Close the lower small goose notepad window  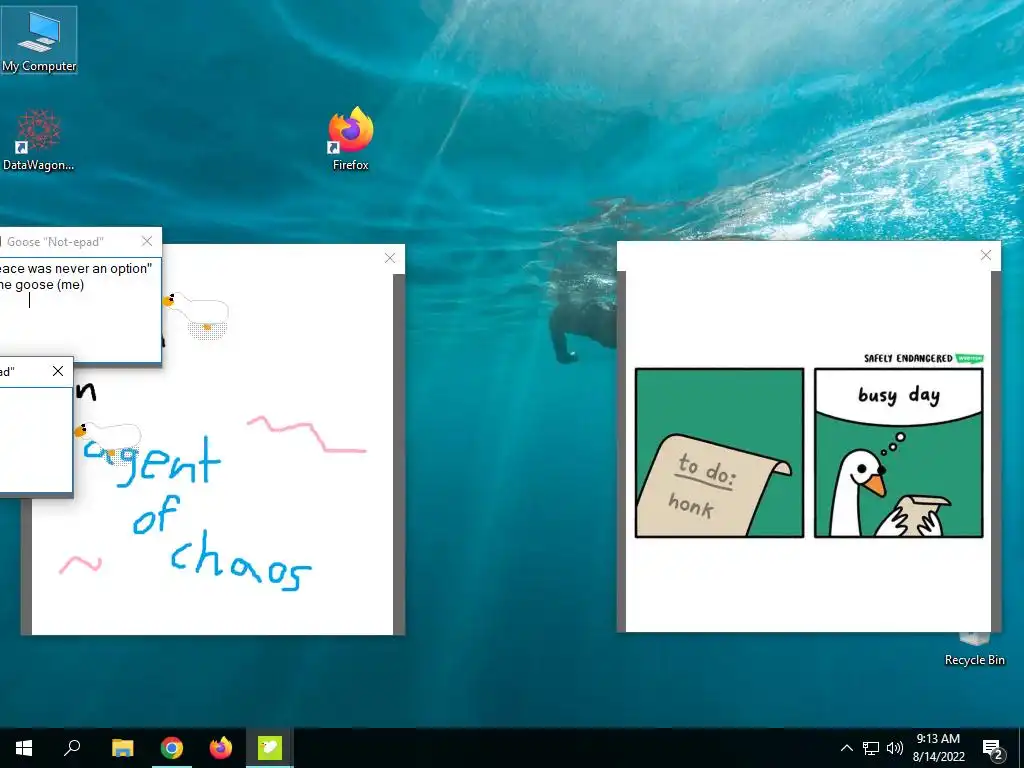coord(58,372)
